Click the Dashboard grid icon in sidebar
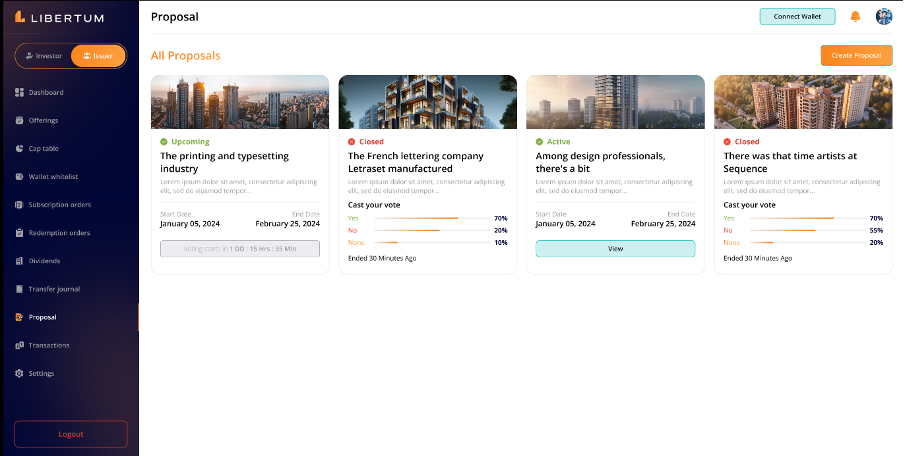 point(19,93)
